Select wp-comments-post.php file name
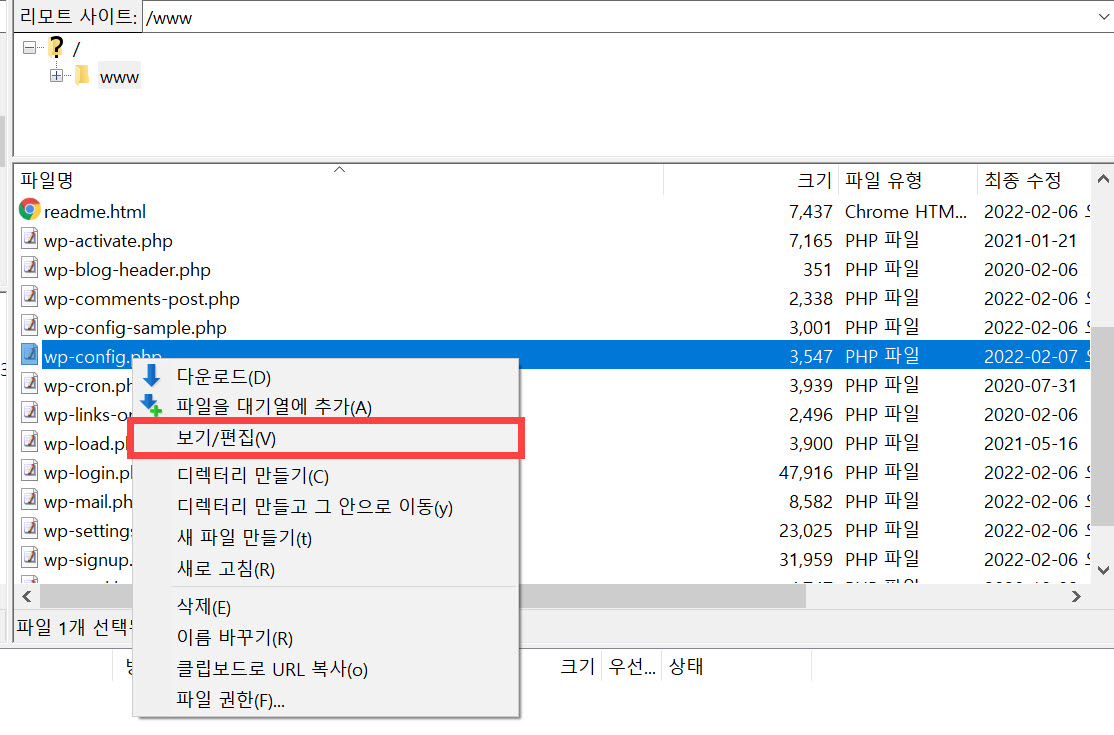Screen dimensions: 1114x735 click(141, 299)
